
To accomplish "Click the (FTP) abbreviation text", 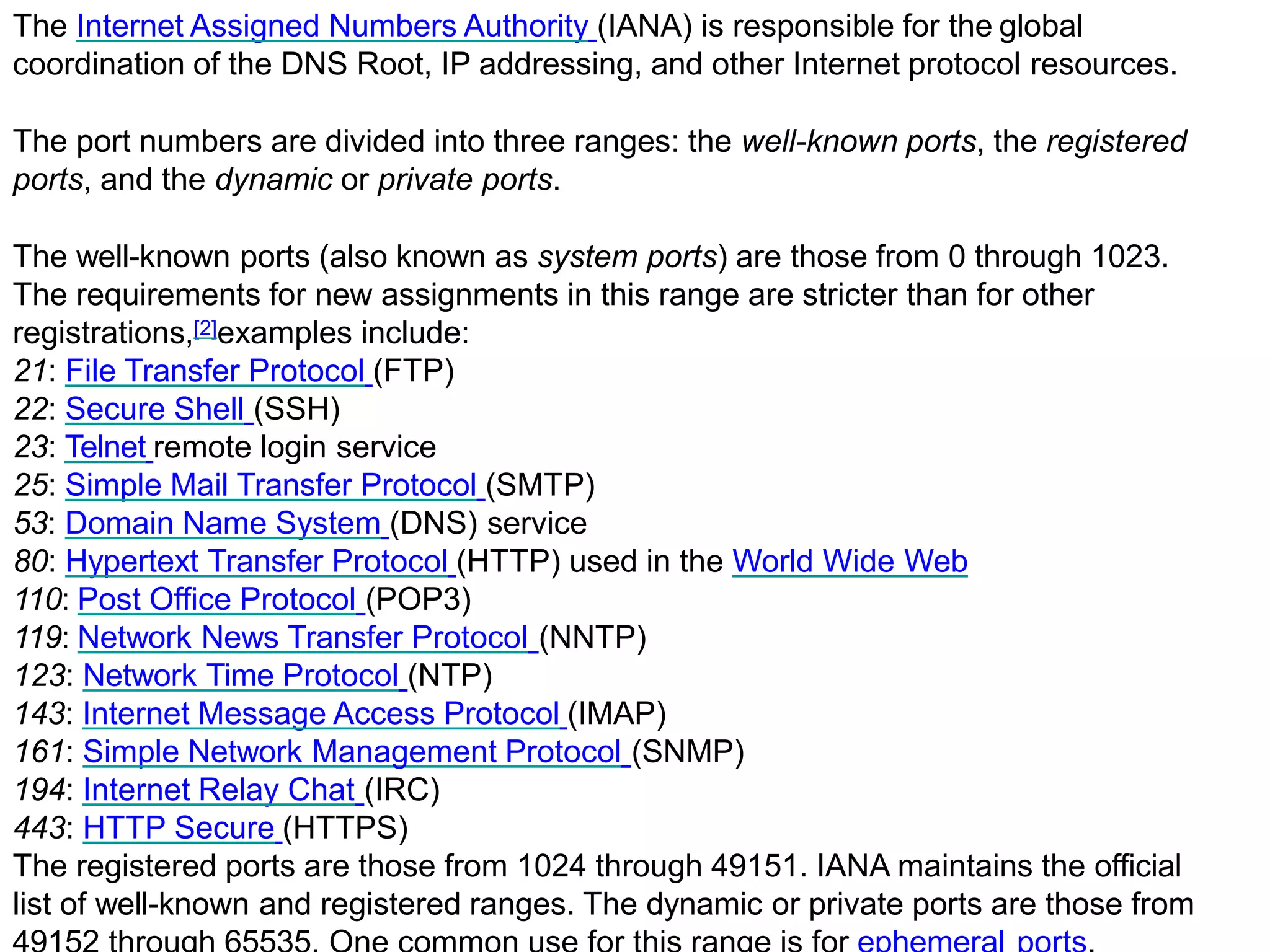I will 414,371.
